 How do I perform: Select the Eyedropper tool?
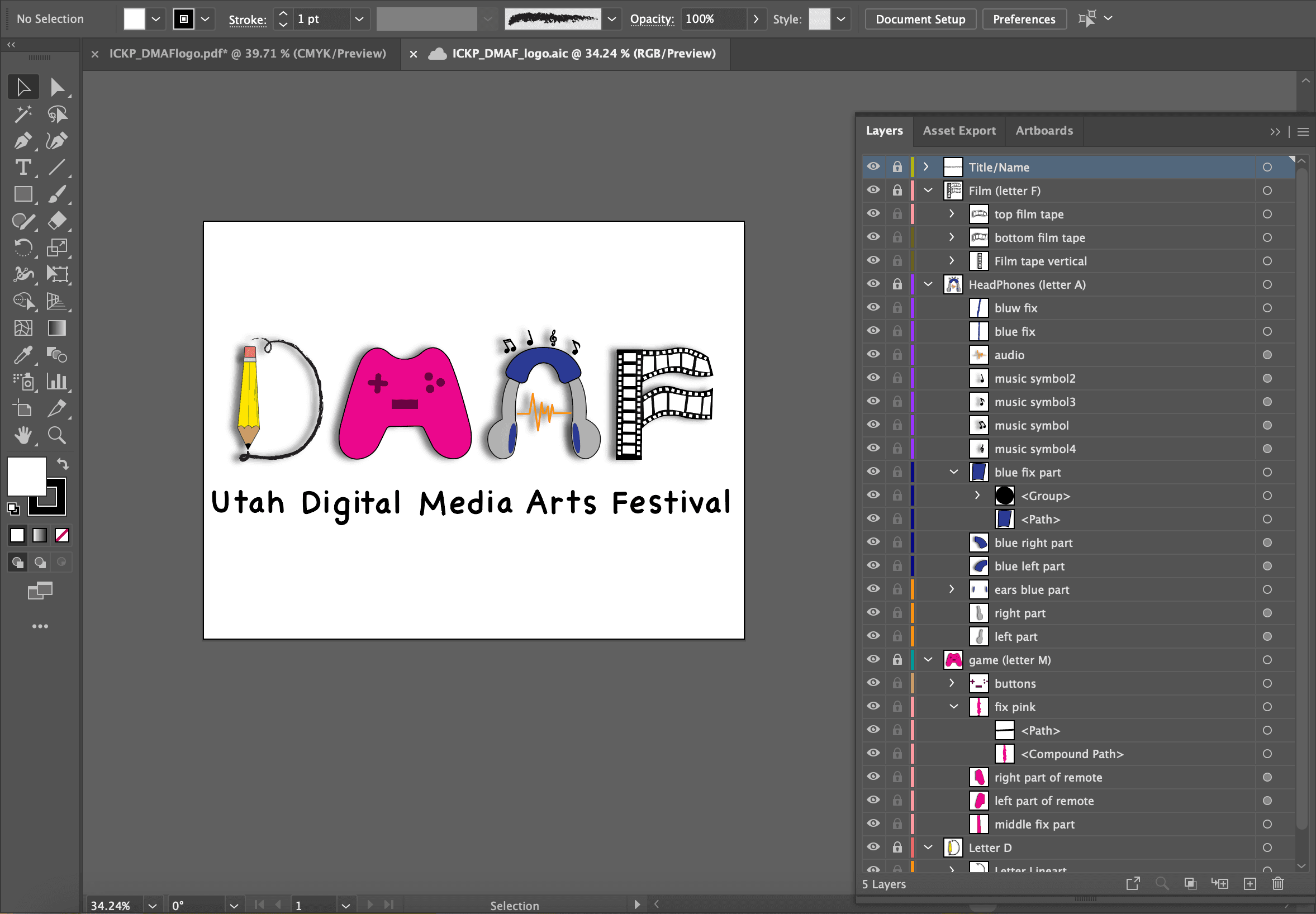[x=23, y=355]
